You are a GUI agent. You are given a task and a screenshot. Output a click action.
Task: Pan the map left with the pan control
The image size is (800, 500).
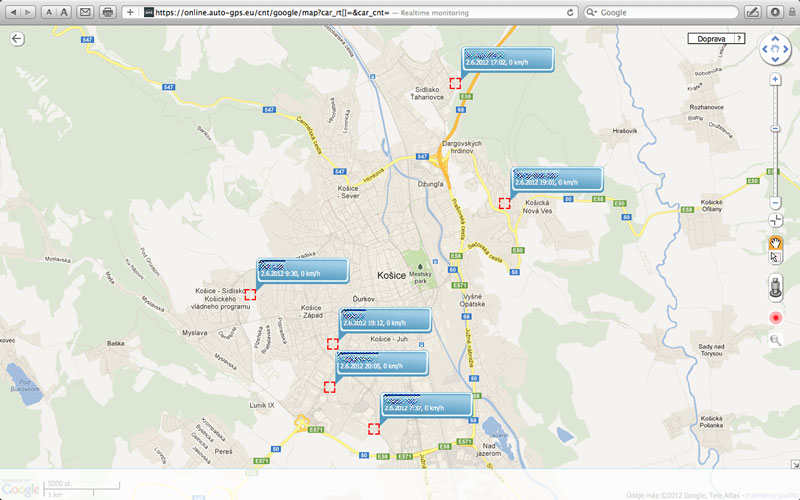[764, 49]
